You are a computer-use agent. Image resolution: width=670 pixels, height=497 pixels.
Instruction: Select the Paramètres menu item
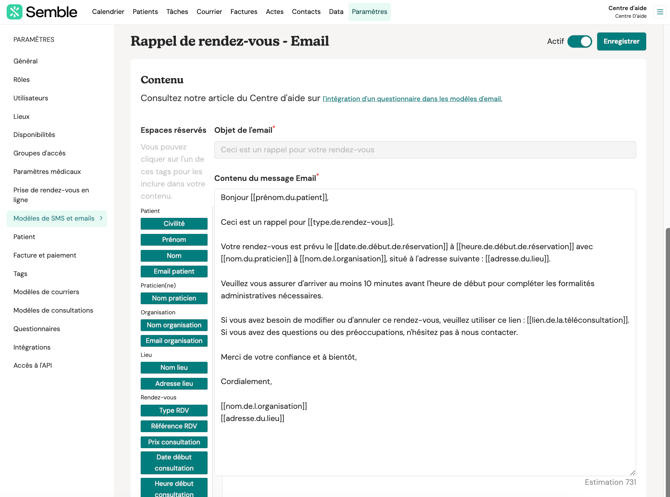click(x=369, y=12)
